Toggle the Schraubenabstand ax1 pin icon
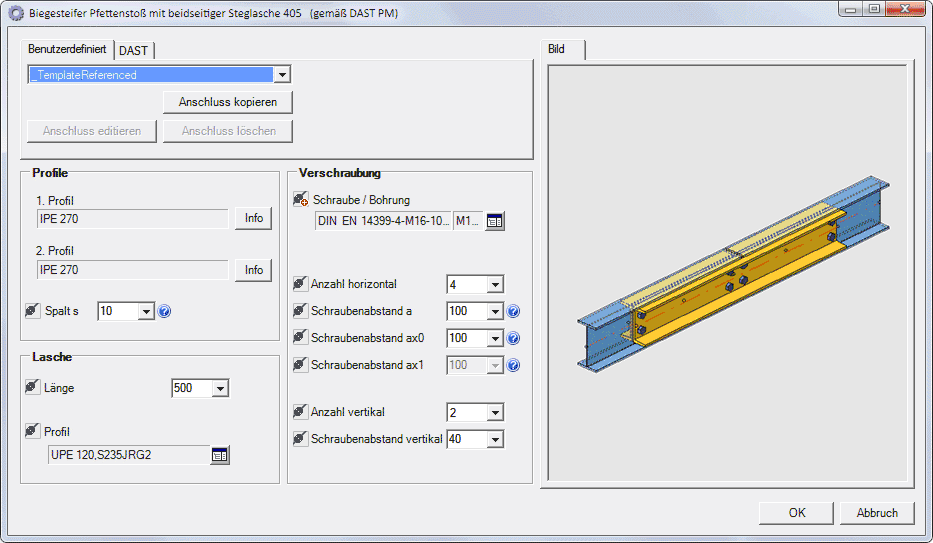 click(x=300, y=365)
